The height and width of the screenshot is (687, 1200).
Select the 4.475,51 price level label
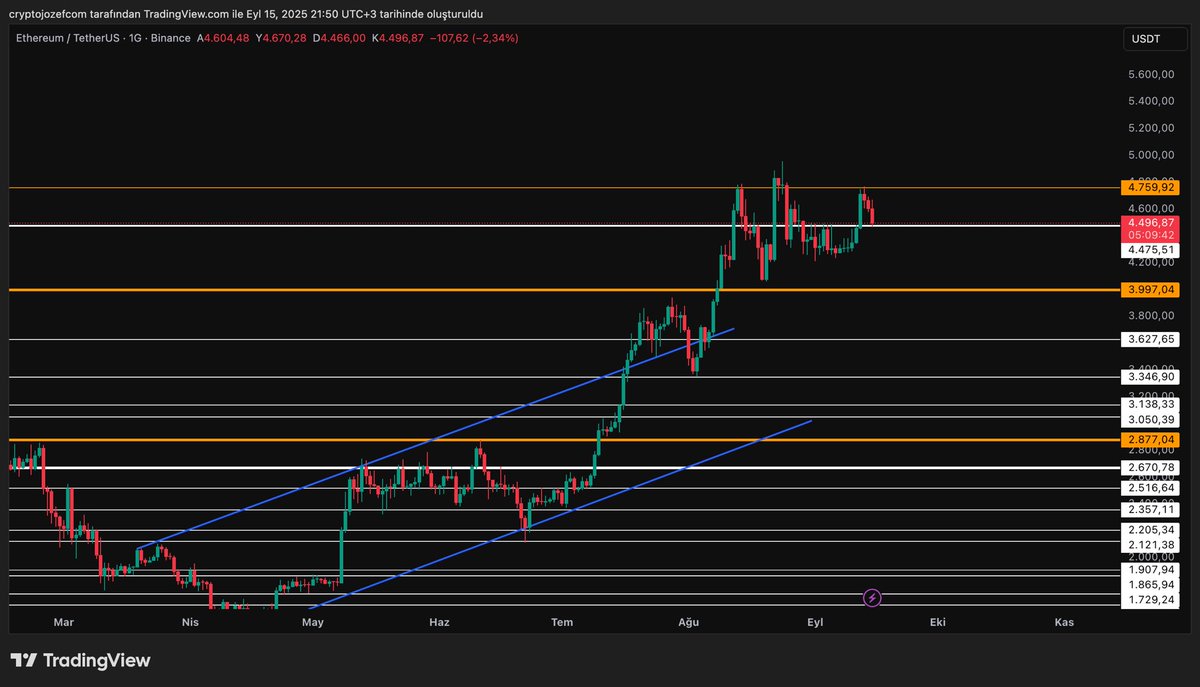coord(1150,250)
